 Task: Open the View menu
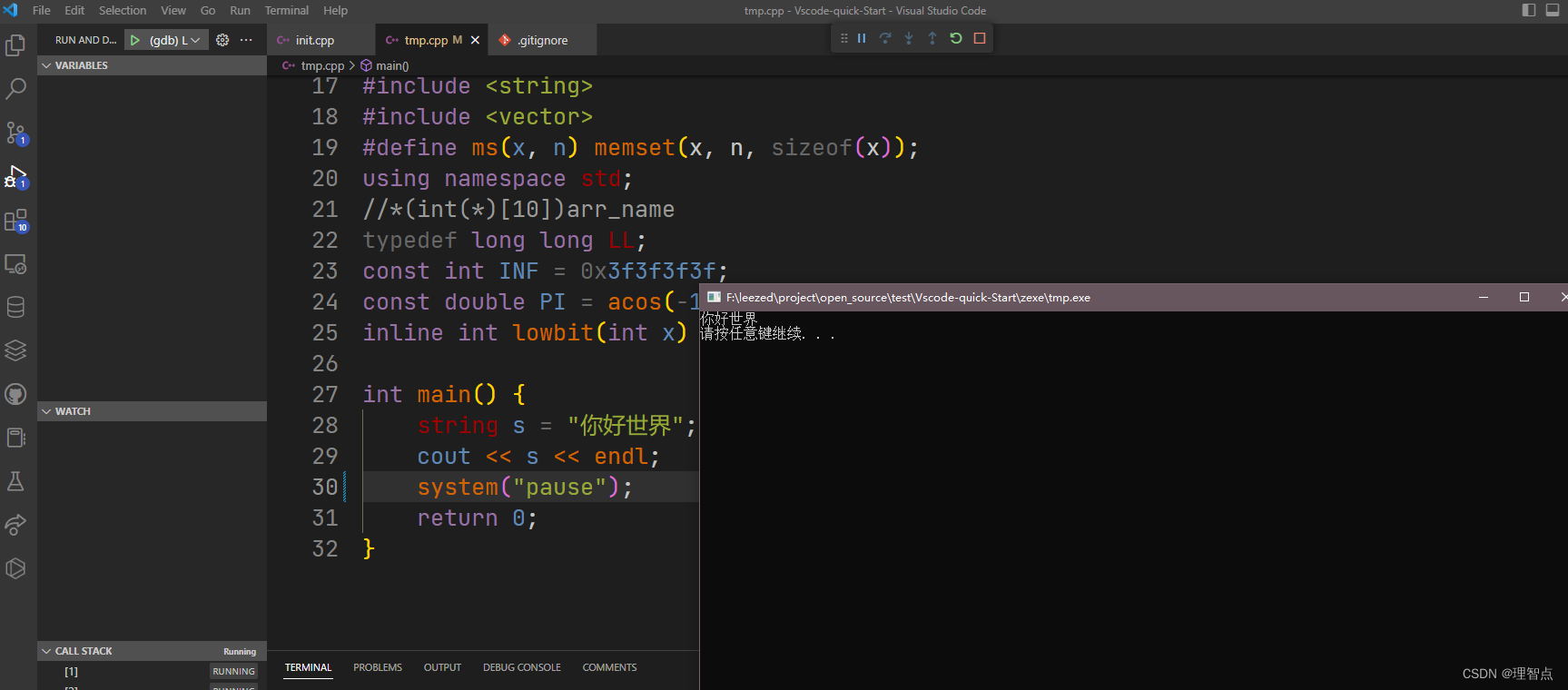[173, 10]
